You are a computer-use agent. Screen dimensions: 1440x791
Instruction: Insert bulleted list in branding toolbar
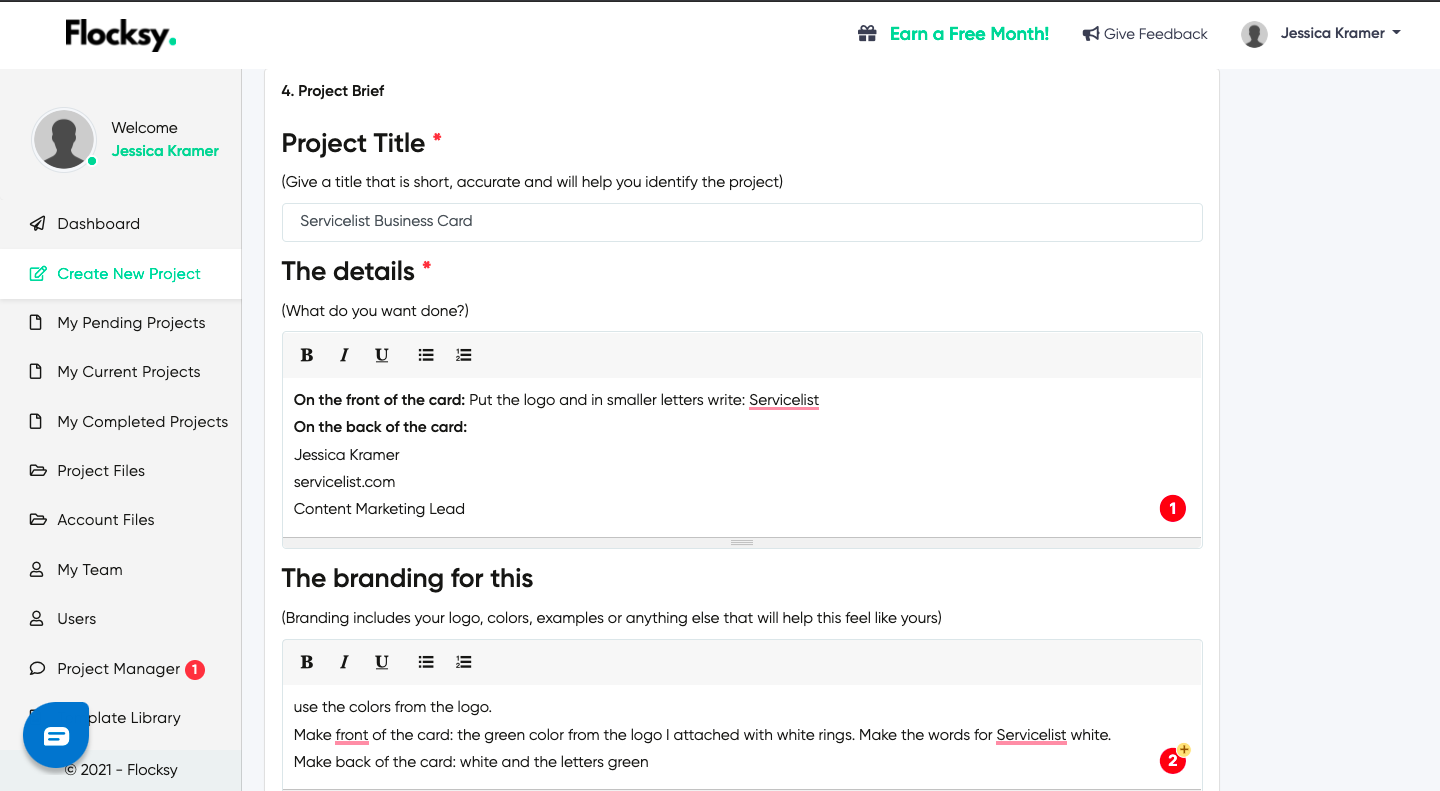pos(426,662)
